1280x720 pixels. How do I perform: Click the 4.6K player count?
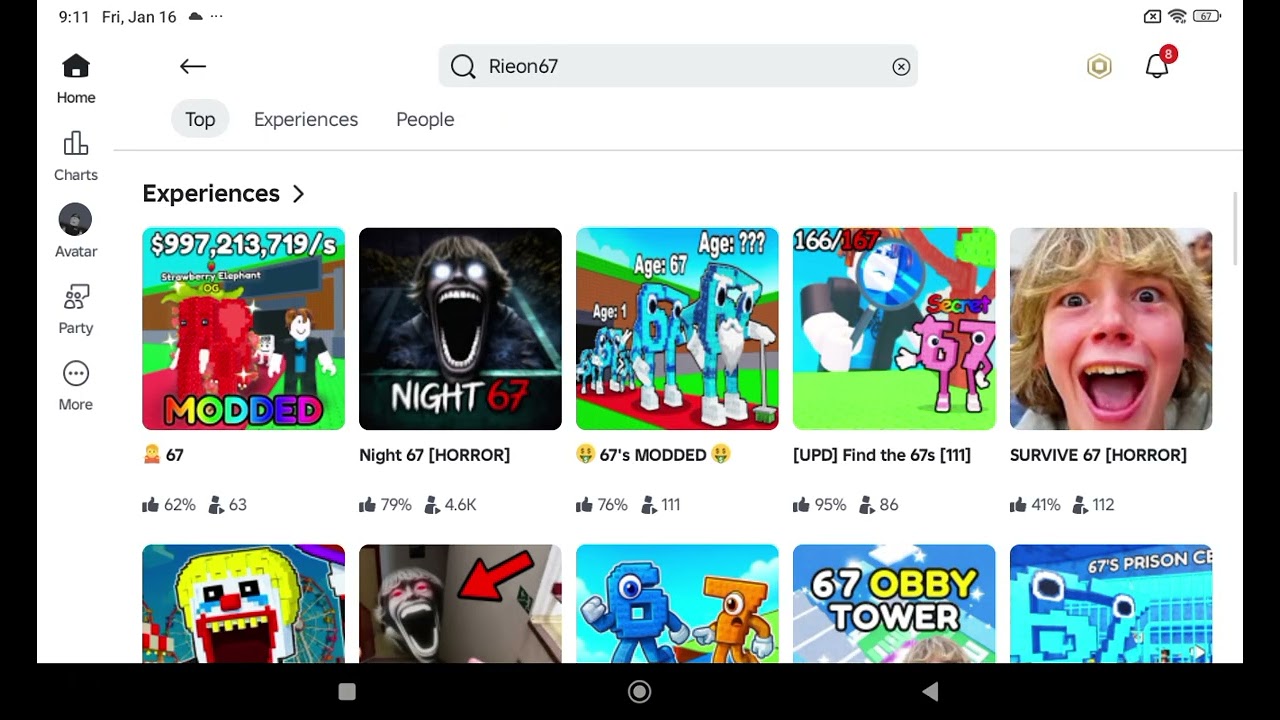click(x=450, y=505)
